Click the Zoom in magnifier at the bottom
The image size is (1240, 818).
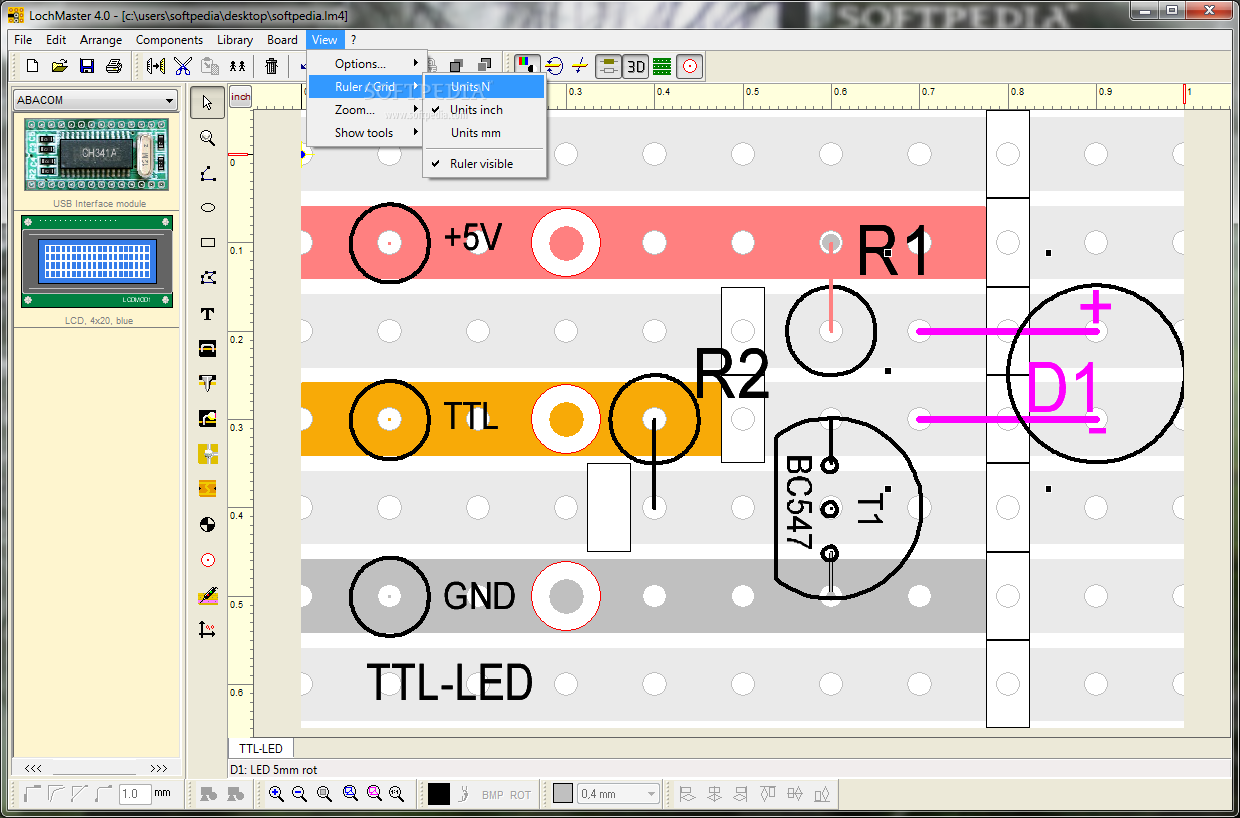coord(276,794)
